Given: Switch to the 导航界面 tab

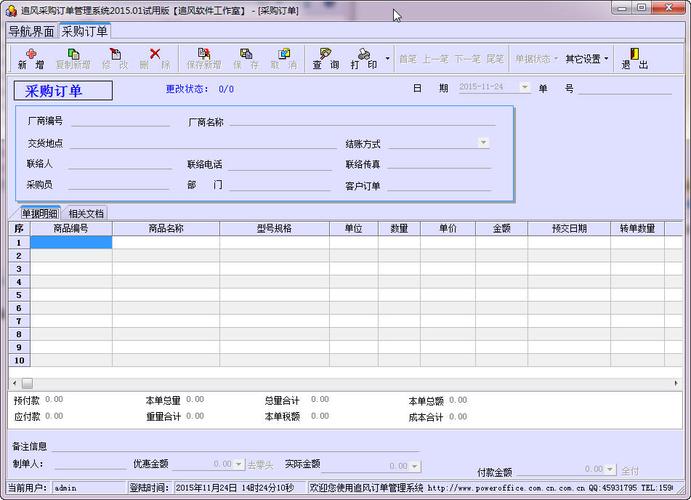Looking at the screenshot, I should (32, 31).
